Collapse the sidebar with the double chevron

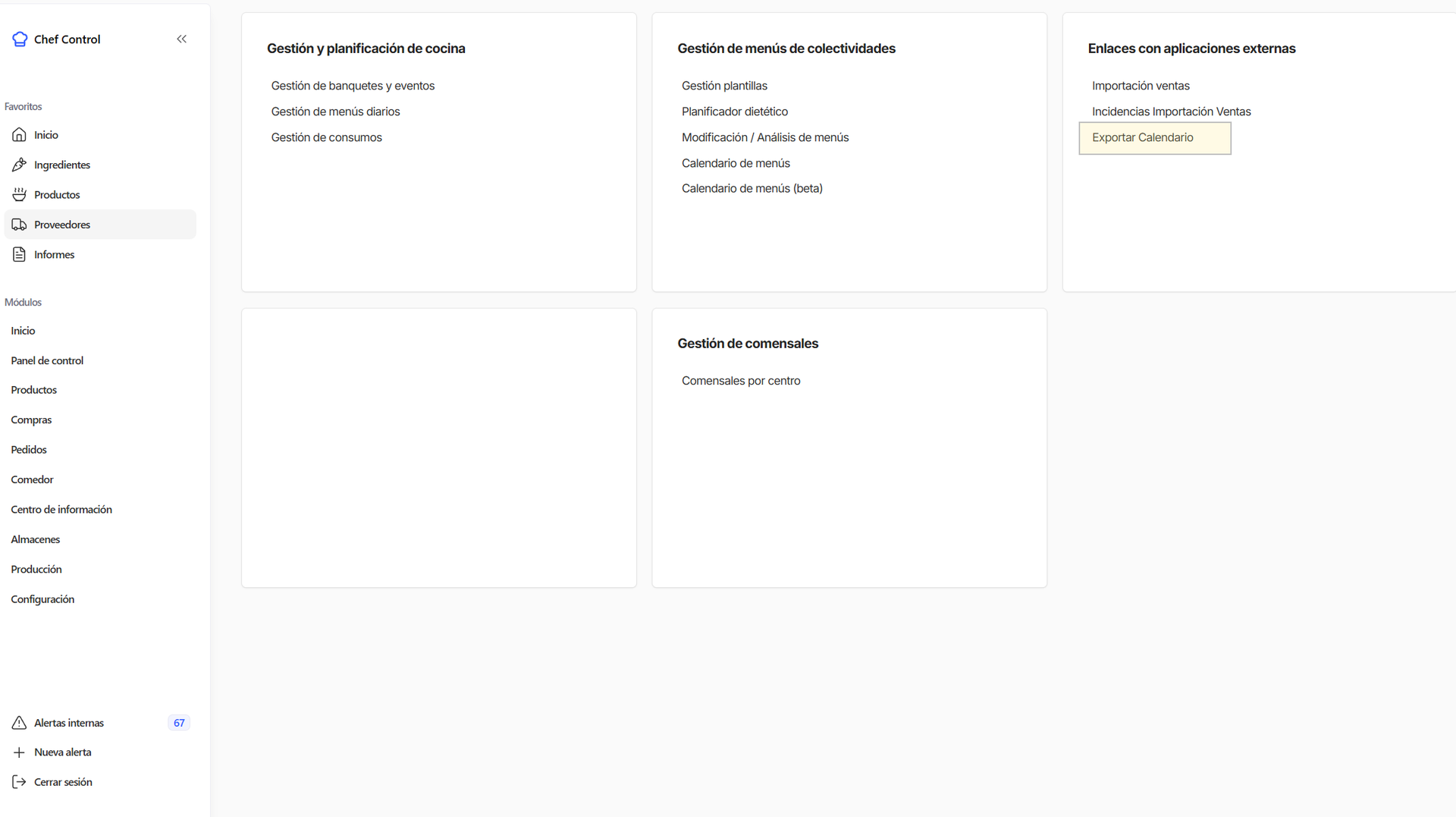pyautogui.click(x=181, y=39)
